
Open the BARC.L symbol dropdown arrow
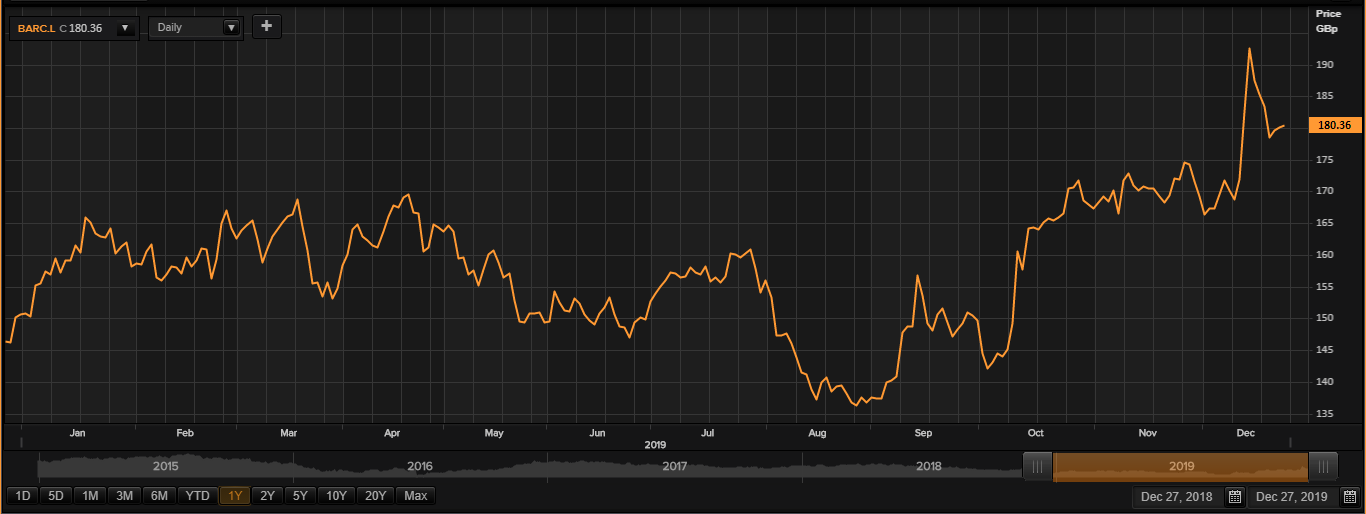click(125, 28)
